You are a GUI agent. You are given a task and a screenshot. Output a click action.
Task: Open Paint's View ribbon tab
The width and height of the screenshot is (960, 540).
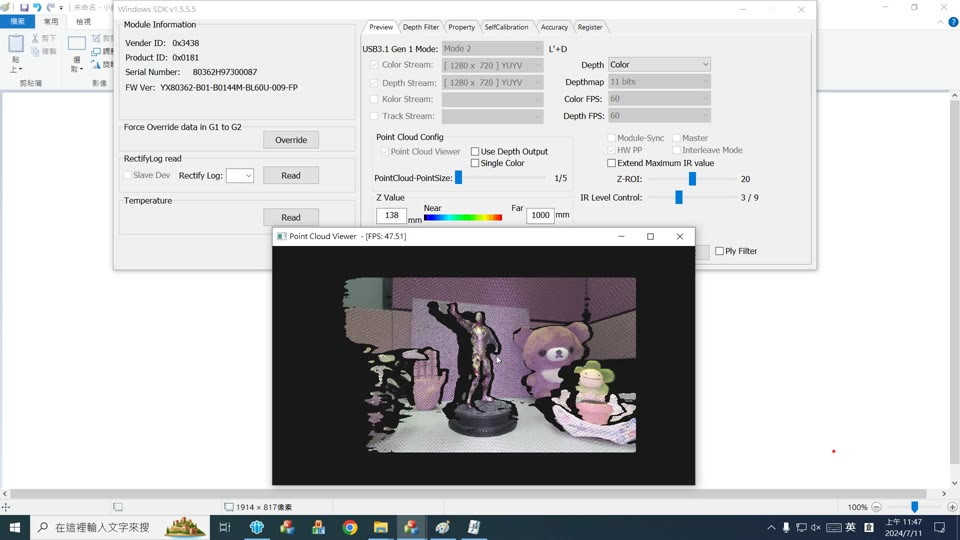coord(83,21)
